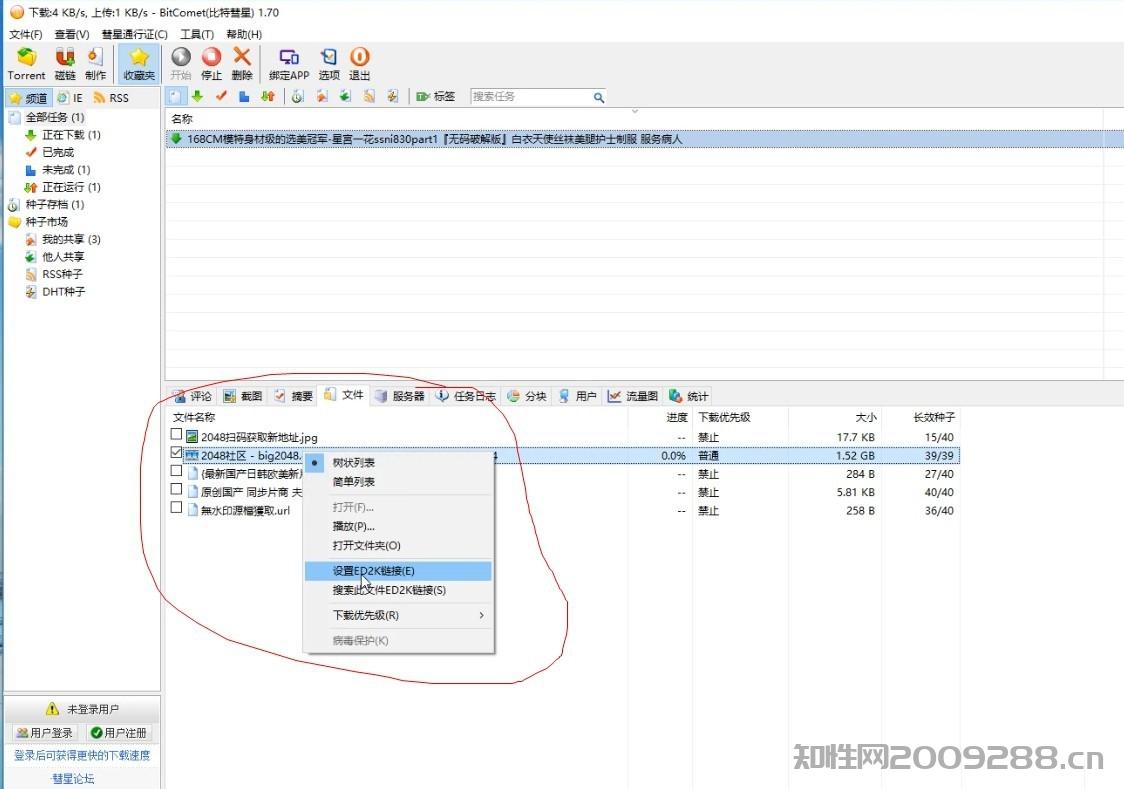Image resolution: width=1124 pixels, height=789 pixels.
Task: Open the 彗星论坛 forum link
Action: [x=73, y=778]
